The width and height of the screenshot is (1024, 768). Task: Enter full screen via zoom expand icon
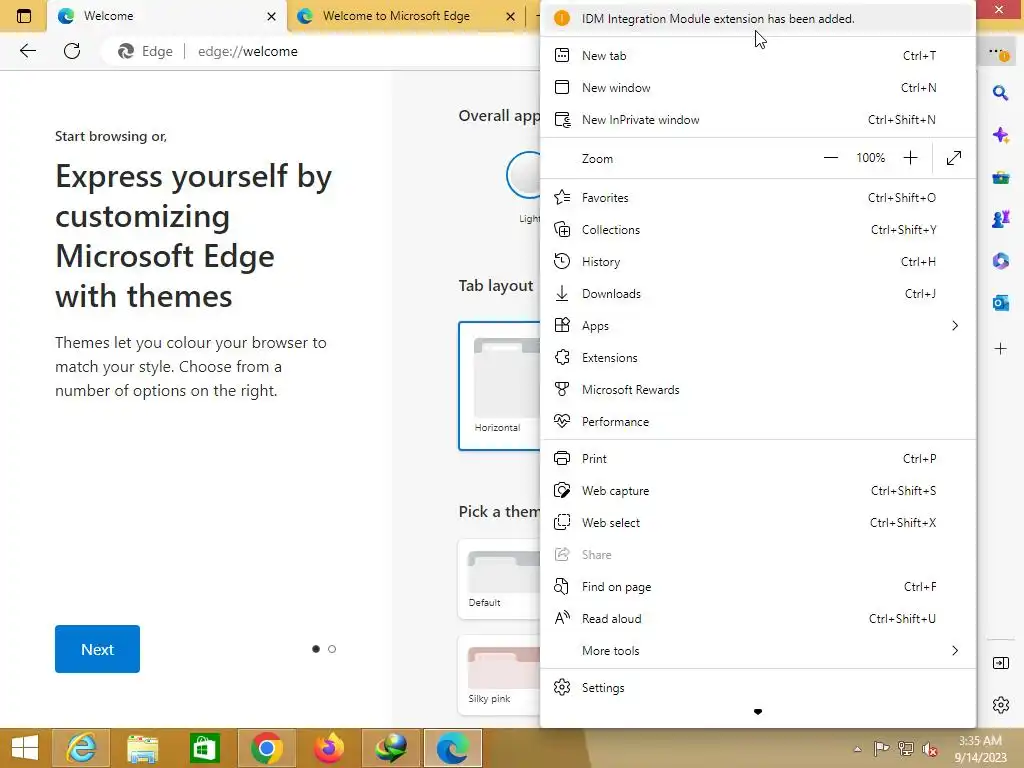tap(953, 158)
